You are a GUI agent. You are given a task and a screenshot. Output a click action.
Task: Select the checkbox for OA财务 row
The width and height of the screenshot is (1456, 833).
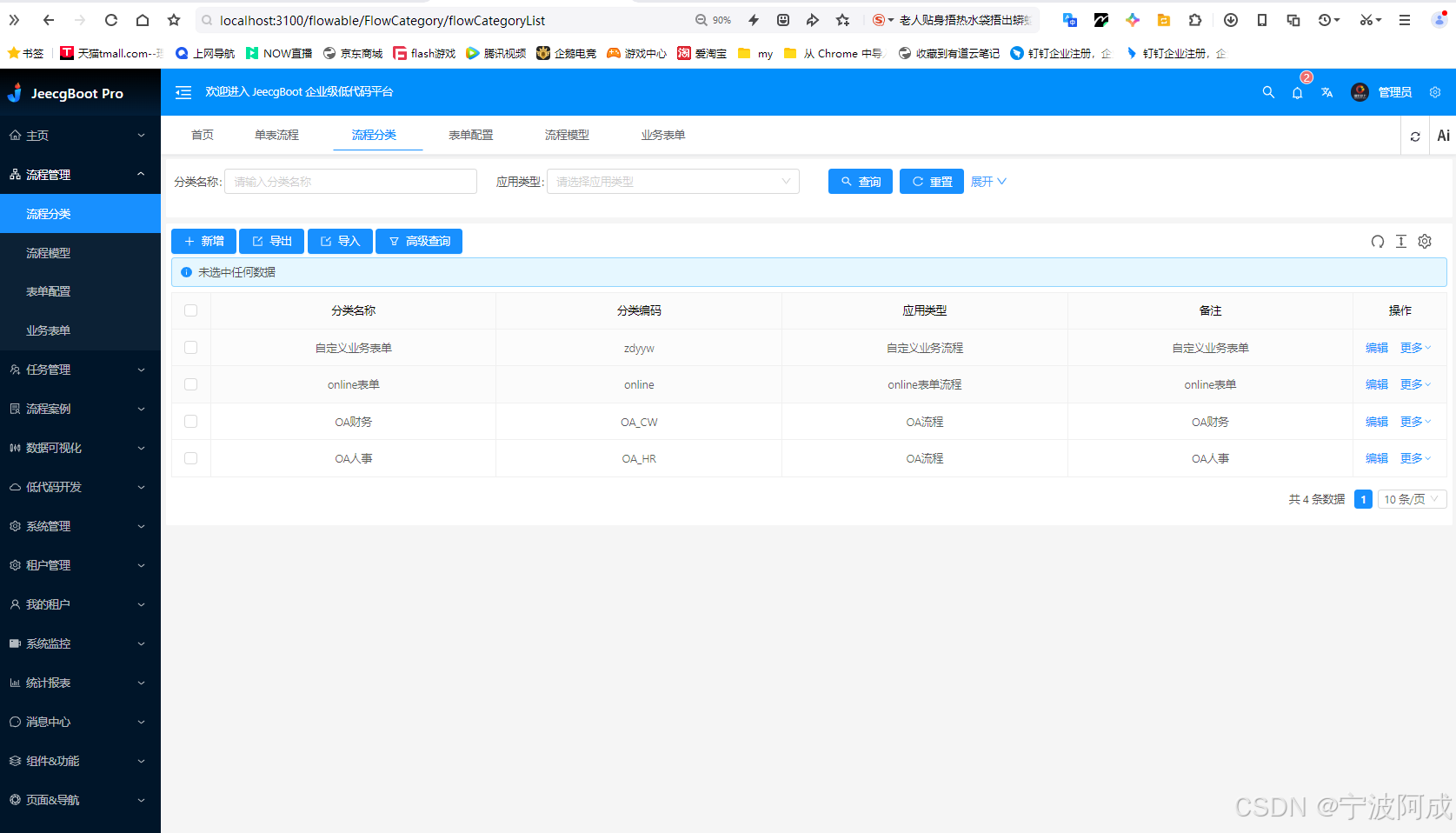pos(190,421)
